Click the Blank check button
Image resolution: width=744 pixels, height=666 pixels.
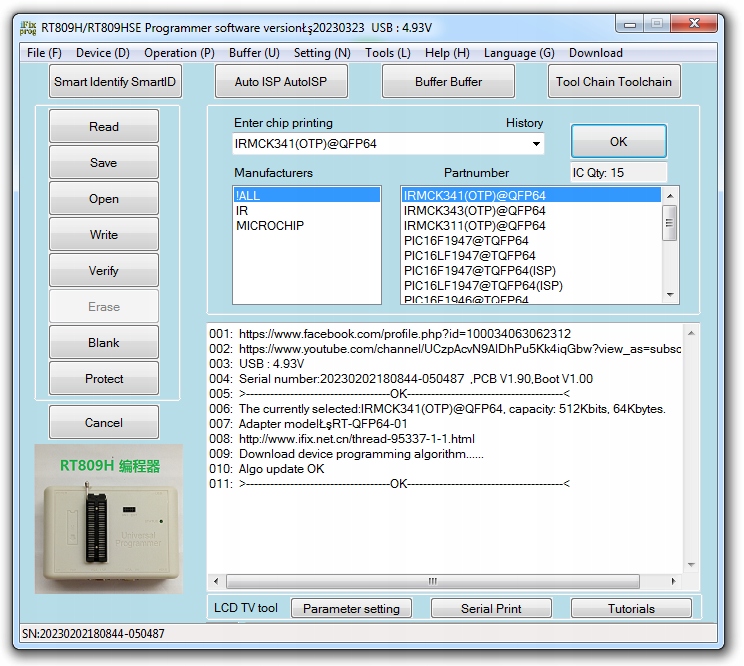point(104,343)
